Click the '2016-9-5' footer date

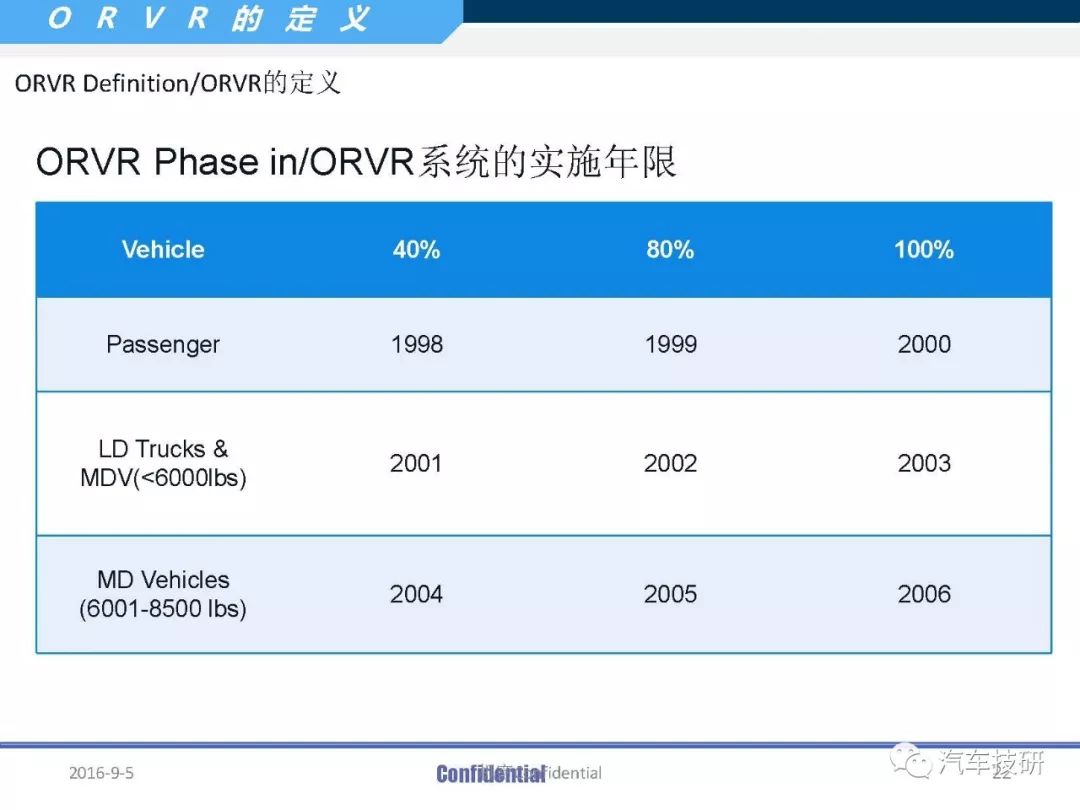point(101,773)
